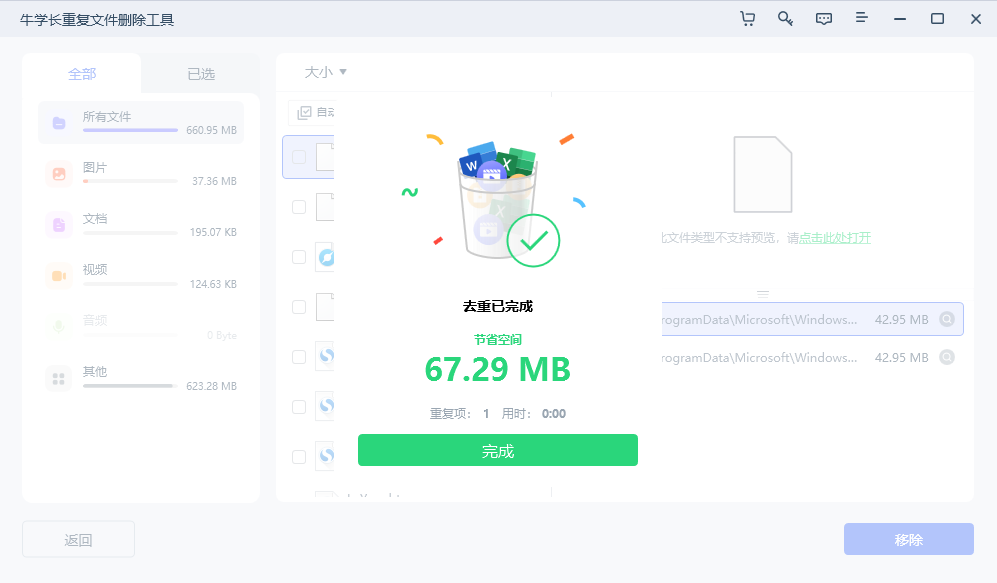Click the 图片 size progress bar
The width and height of the screenshot is (997, 583).
point(130,181)
